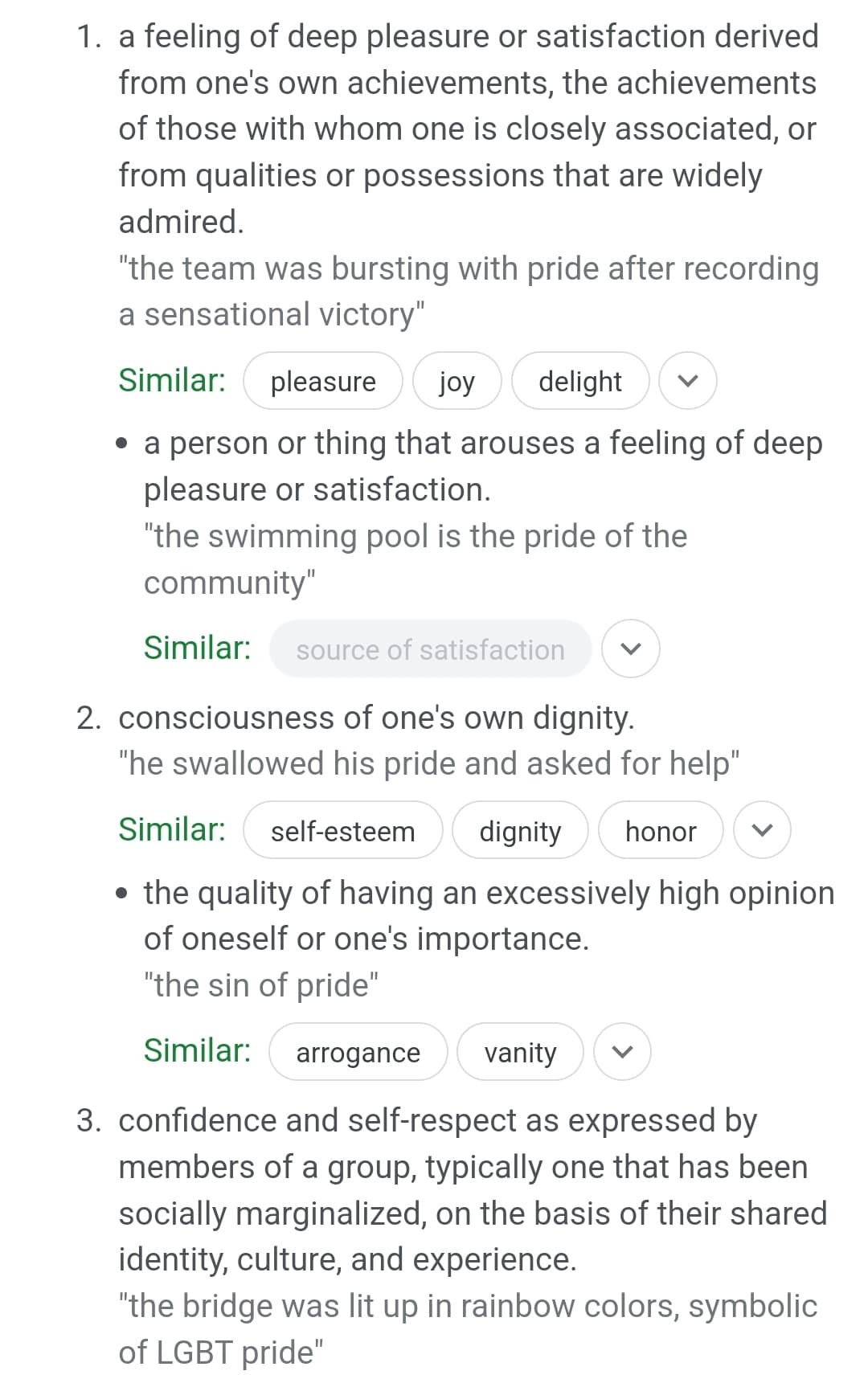Tap the "source of satisfaction" chip

coord(430,649)
